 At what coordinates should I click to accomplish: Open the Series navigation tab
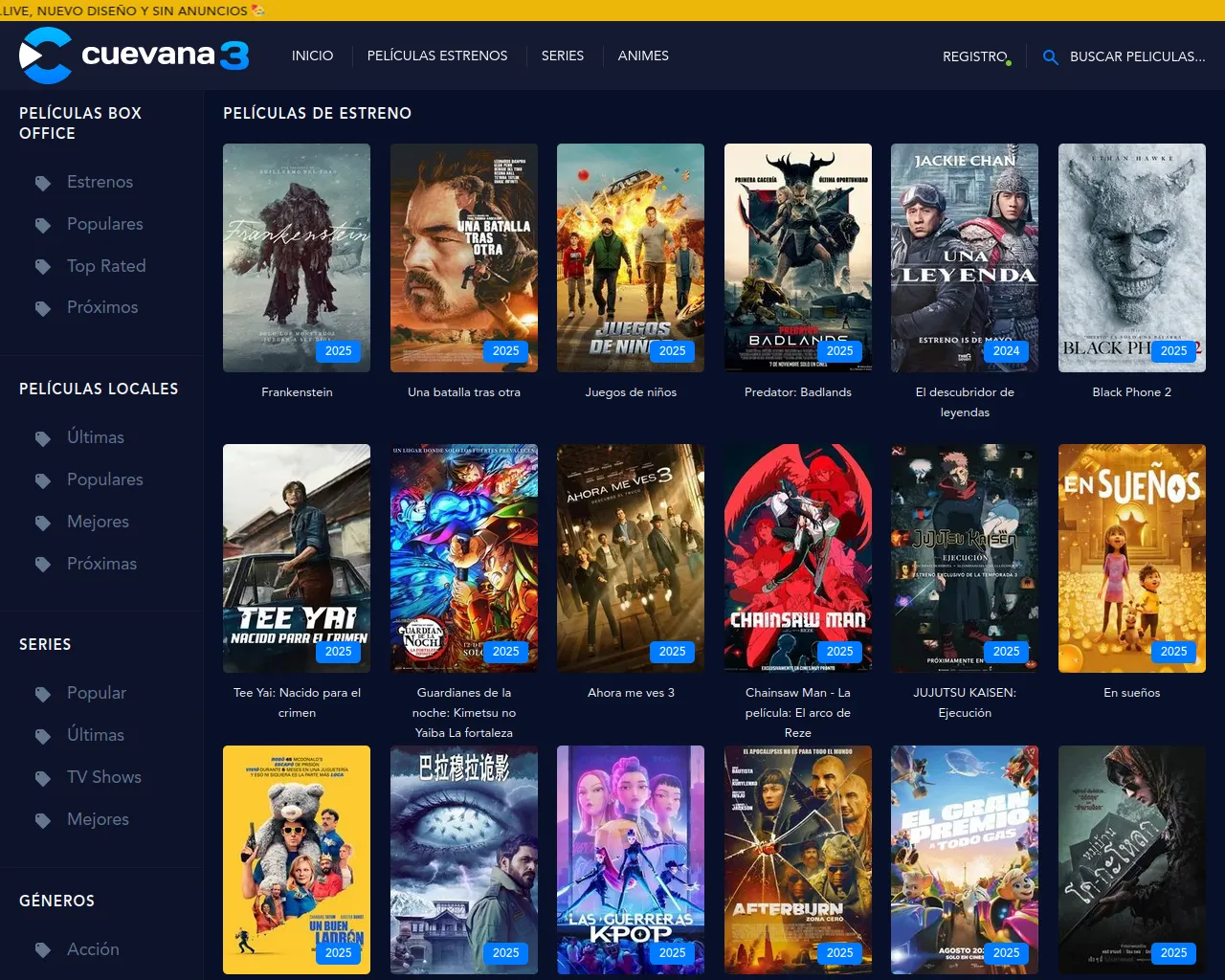click(563, 56)
